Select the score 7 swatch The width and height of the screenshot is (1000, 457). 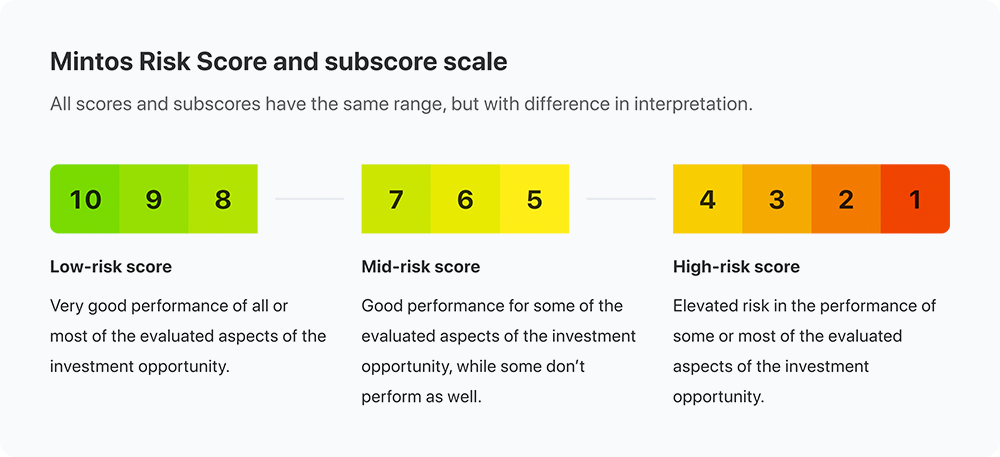point(396,199)
